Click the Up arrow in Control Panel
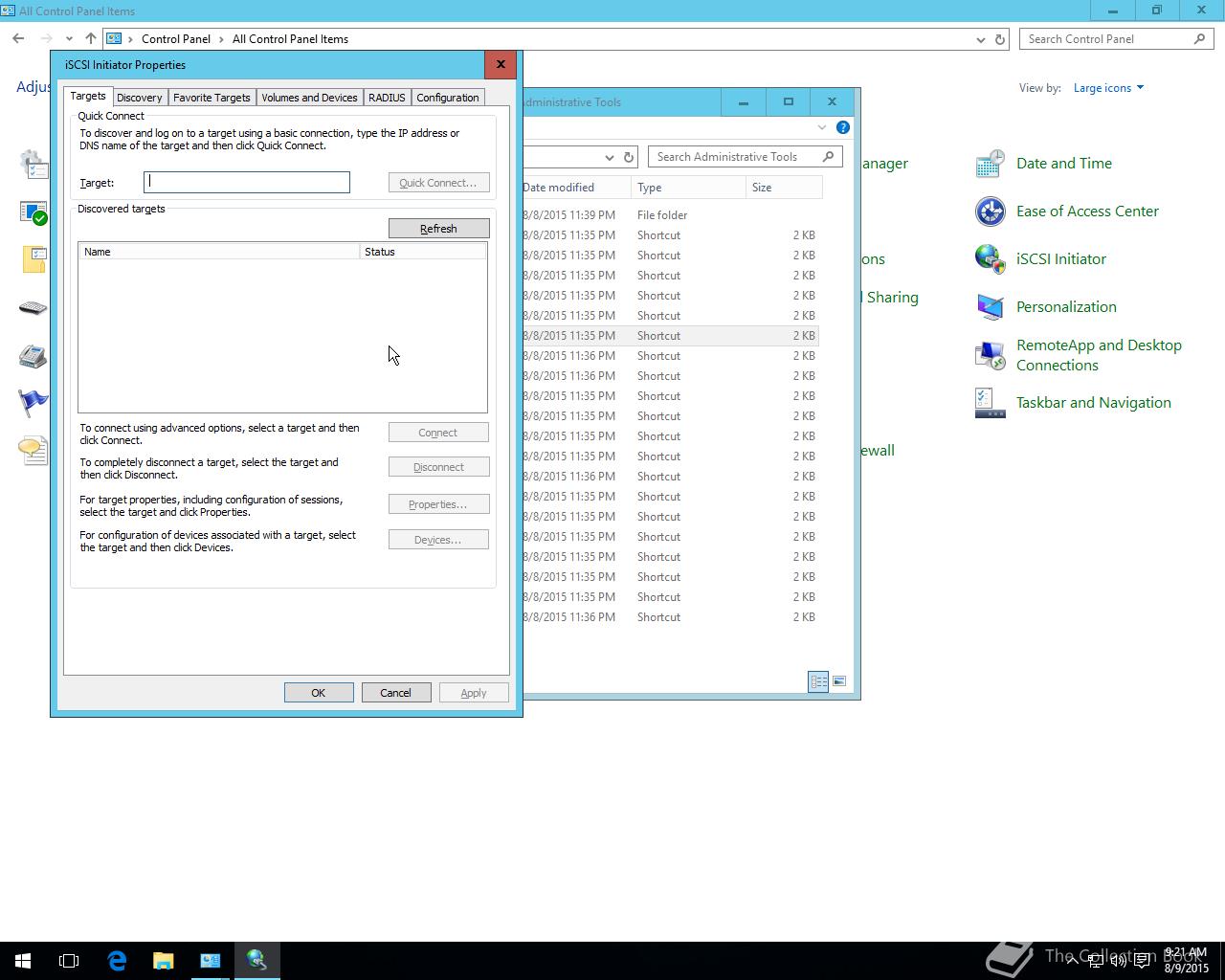Image resolution: width=1225 pixels, height=980 pixels. click(90, 39)
